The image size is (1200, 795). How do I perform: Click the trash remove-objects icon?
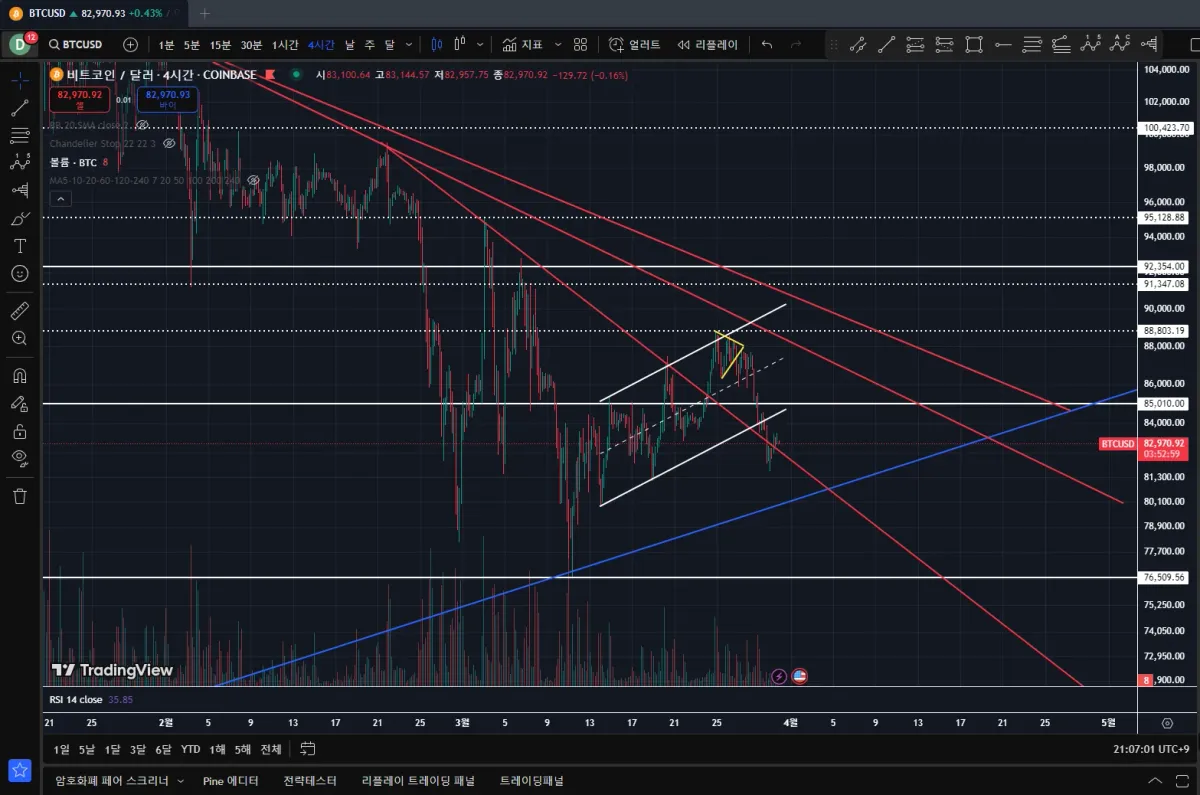click(x=19, y=496)
